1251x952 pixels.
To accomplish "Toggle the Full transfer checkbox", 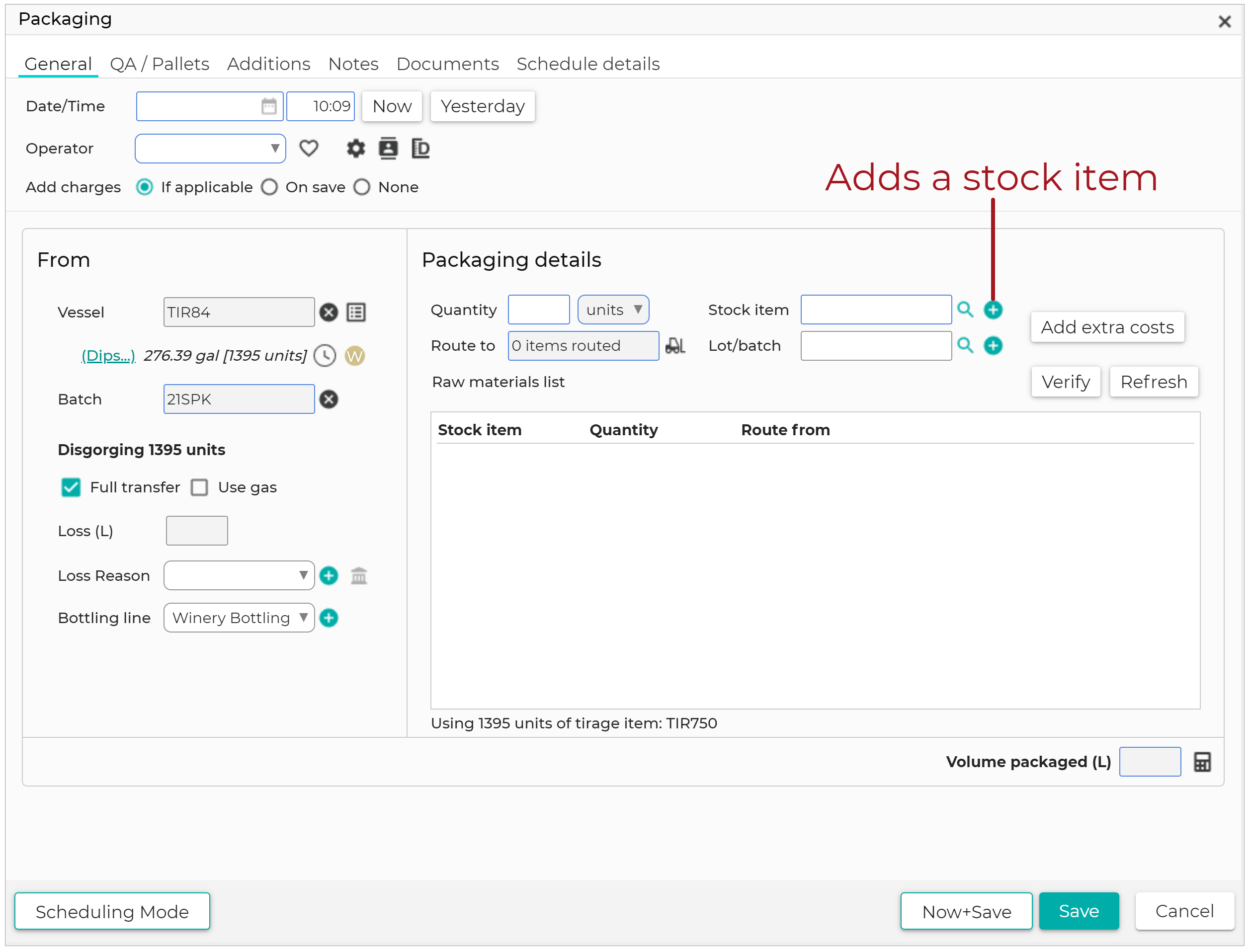I will [71, 487].
